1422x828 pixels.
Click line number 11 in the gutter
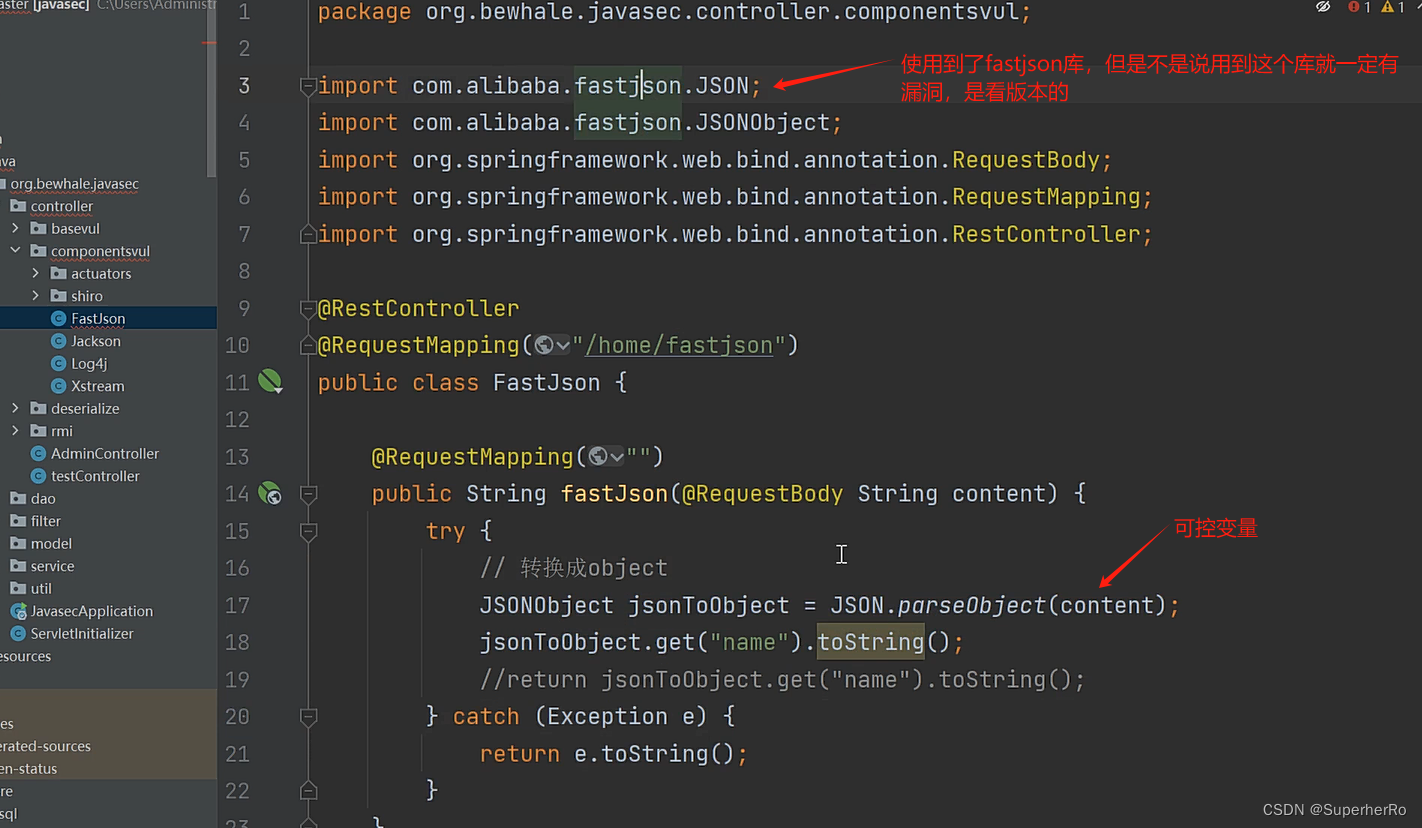click(237, 382)
